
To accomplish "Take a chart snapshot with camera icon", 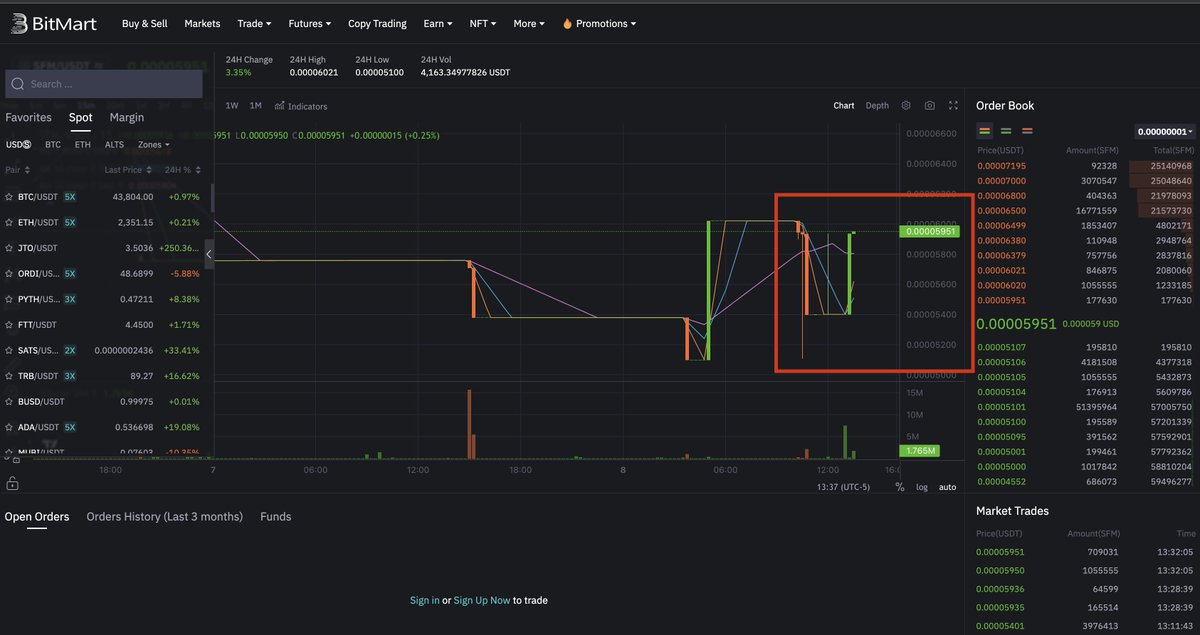I will (x=930, y=105).
